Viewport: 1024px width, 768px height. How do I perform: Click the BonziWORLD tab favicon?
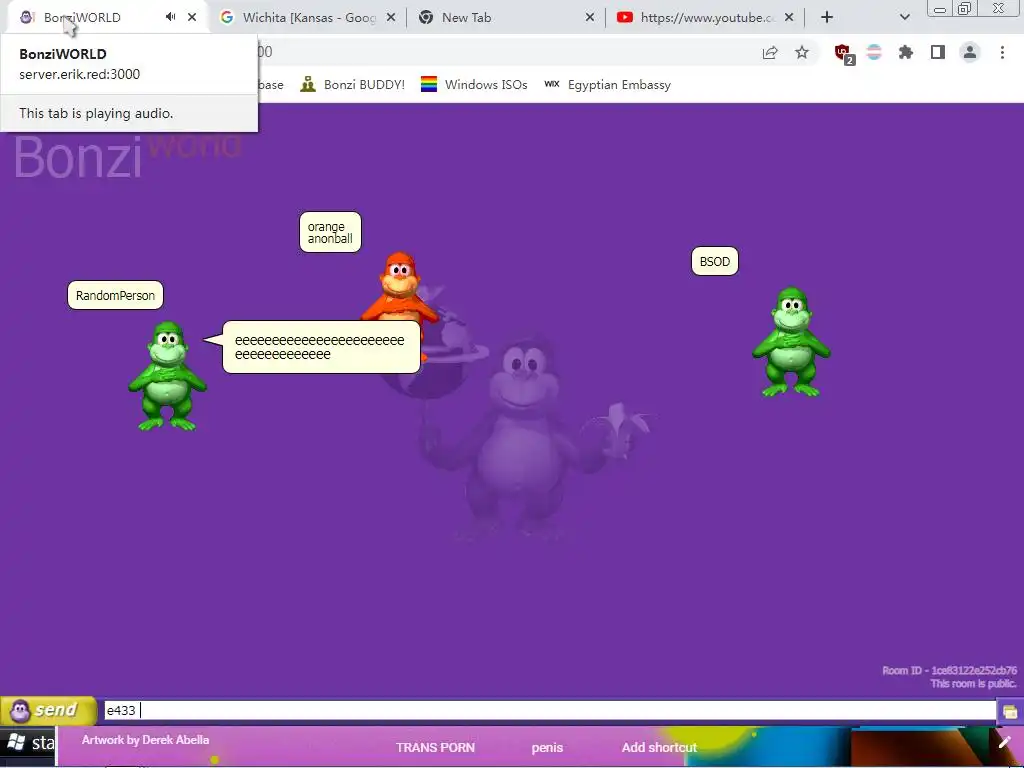[27, 17]
